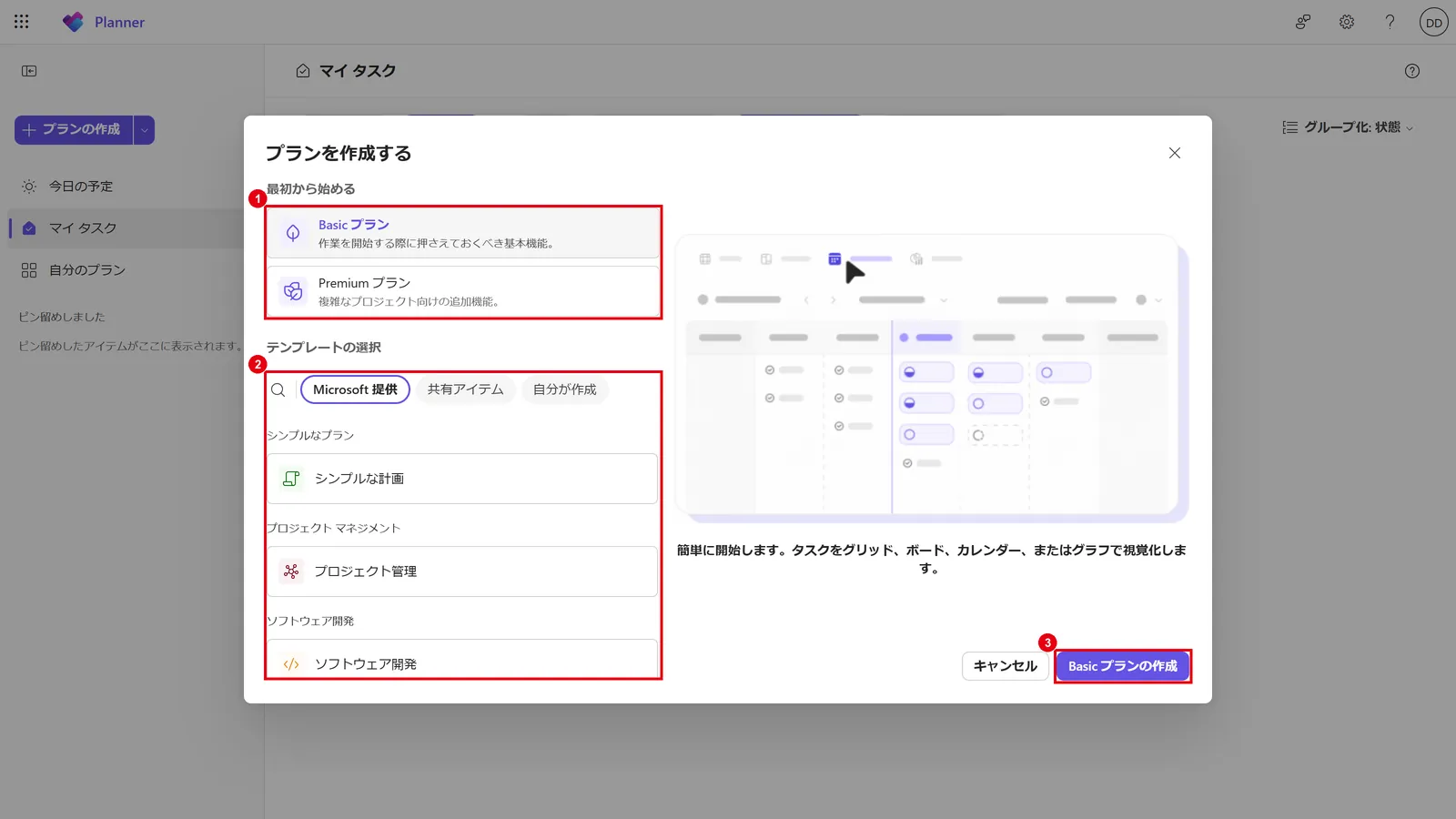This screenshot has width=1456, height=819.
Task: Click the search magnifier icon in templates
Action: tap(278, 389)
